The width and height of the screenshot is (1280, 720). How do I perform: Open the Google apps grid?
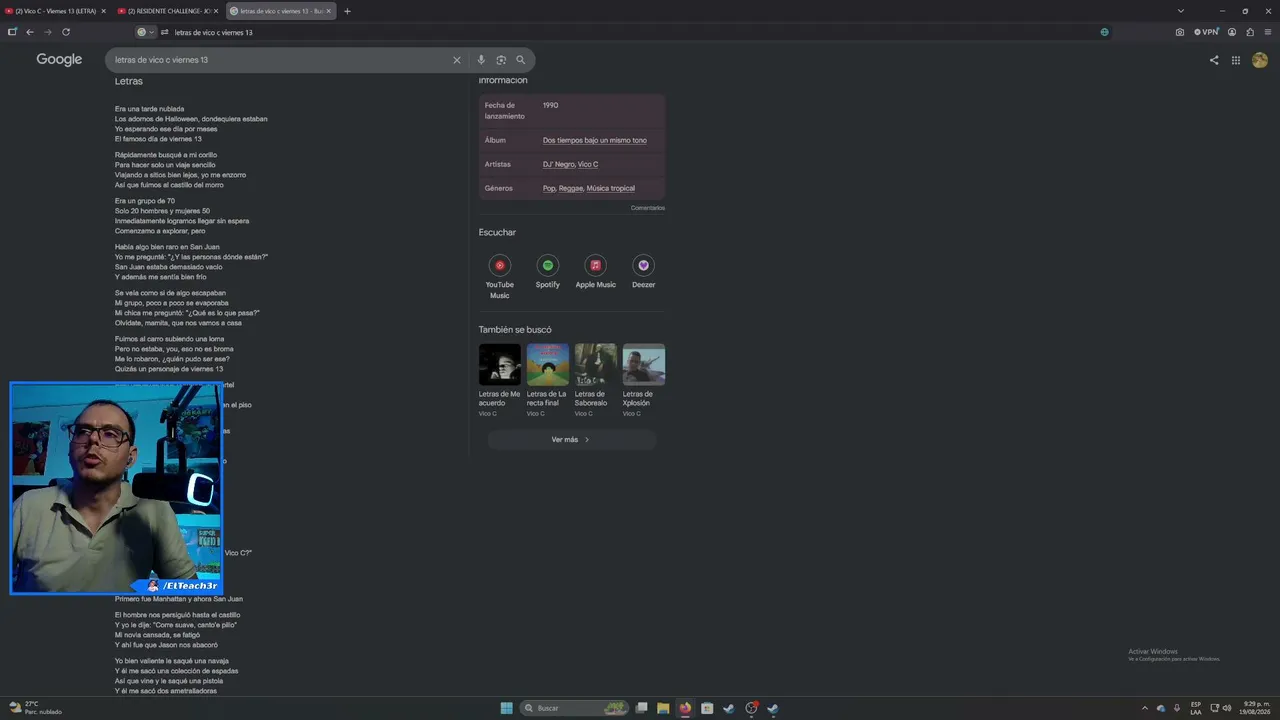pyautogui.click(x=1236, y=60)
